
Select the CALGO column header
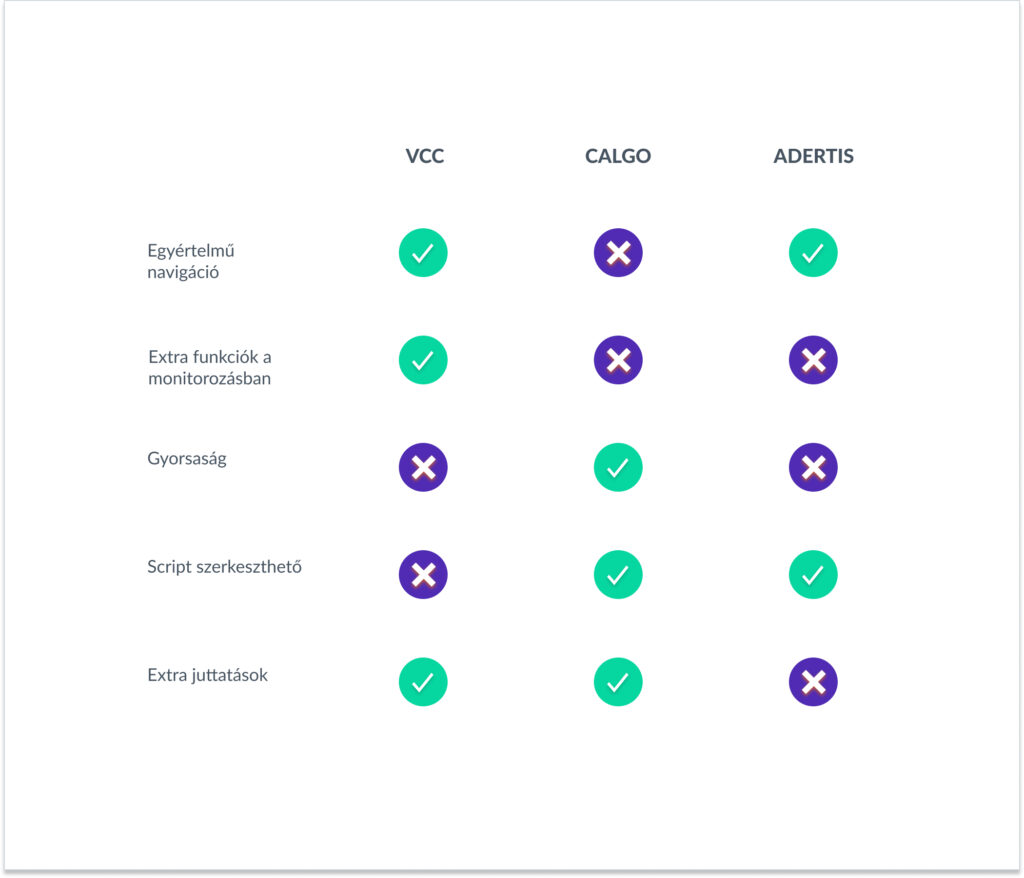pos(618,156)
